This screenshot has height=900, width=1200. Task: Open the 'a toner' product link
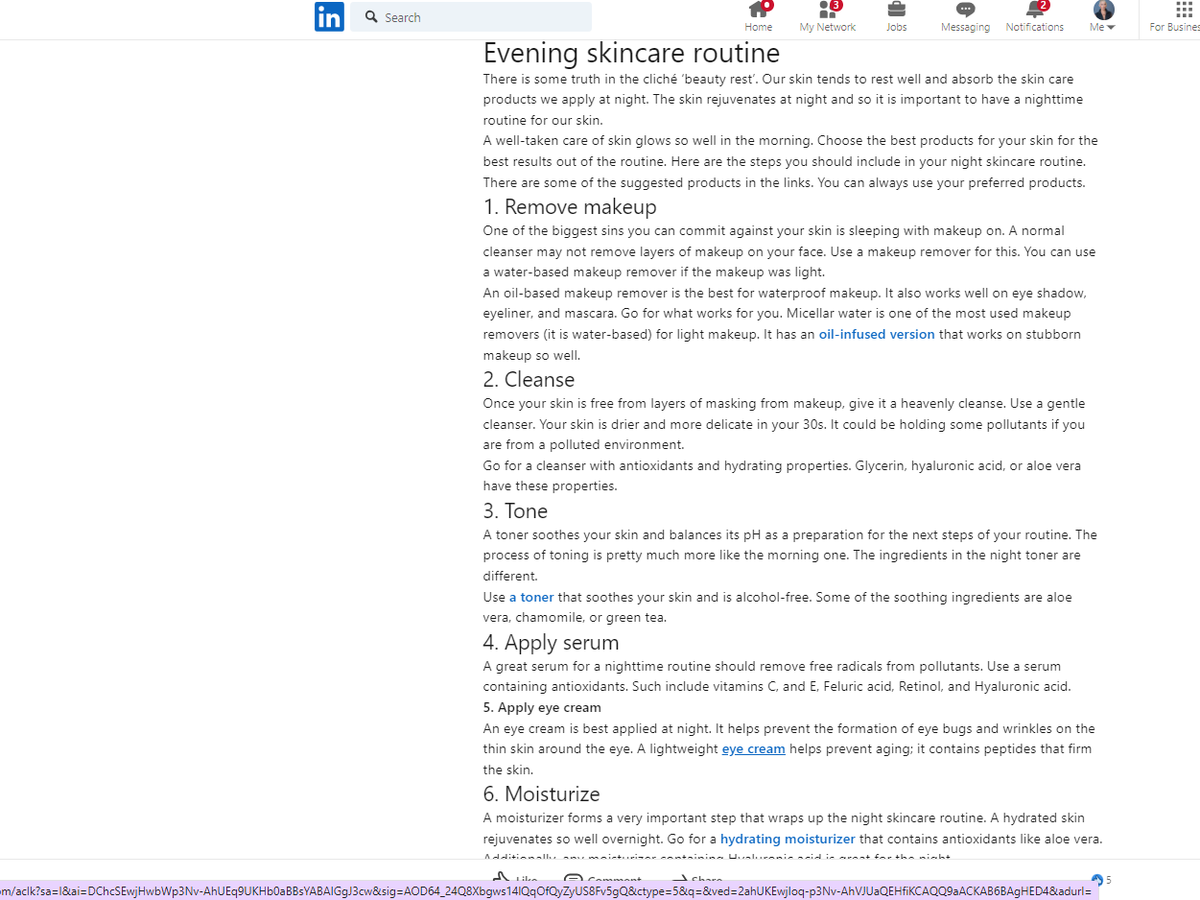[x=531, y=597]
